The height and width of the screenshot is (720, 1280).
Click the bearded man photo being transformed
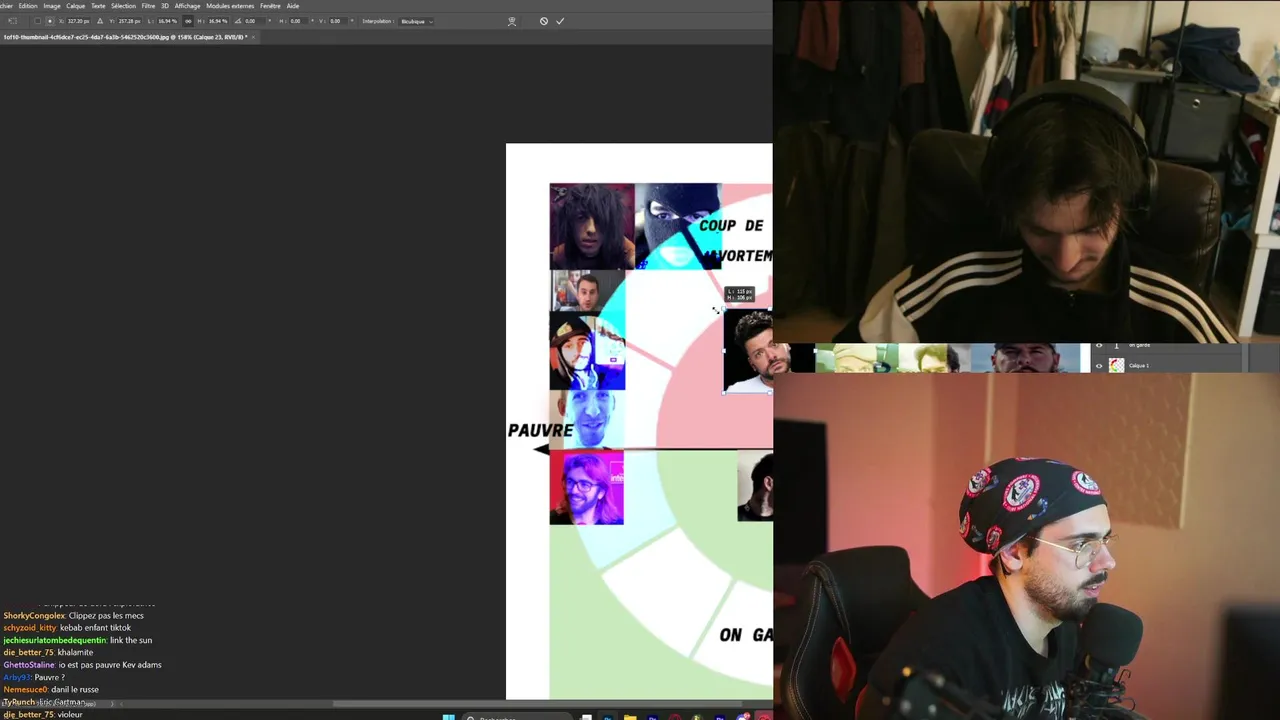tap(748, 351)
